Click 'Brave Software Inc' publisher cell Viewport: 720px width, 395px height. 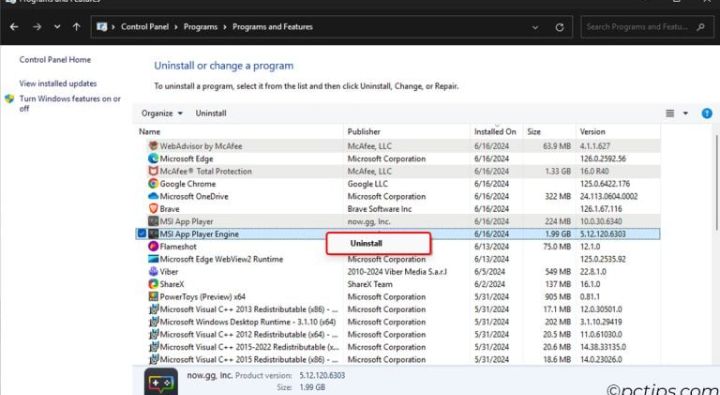pos(379,209)
